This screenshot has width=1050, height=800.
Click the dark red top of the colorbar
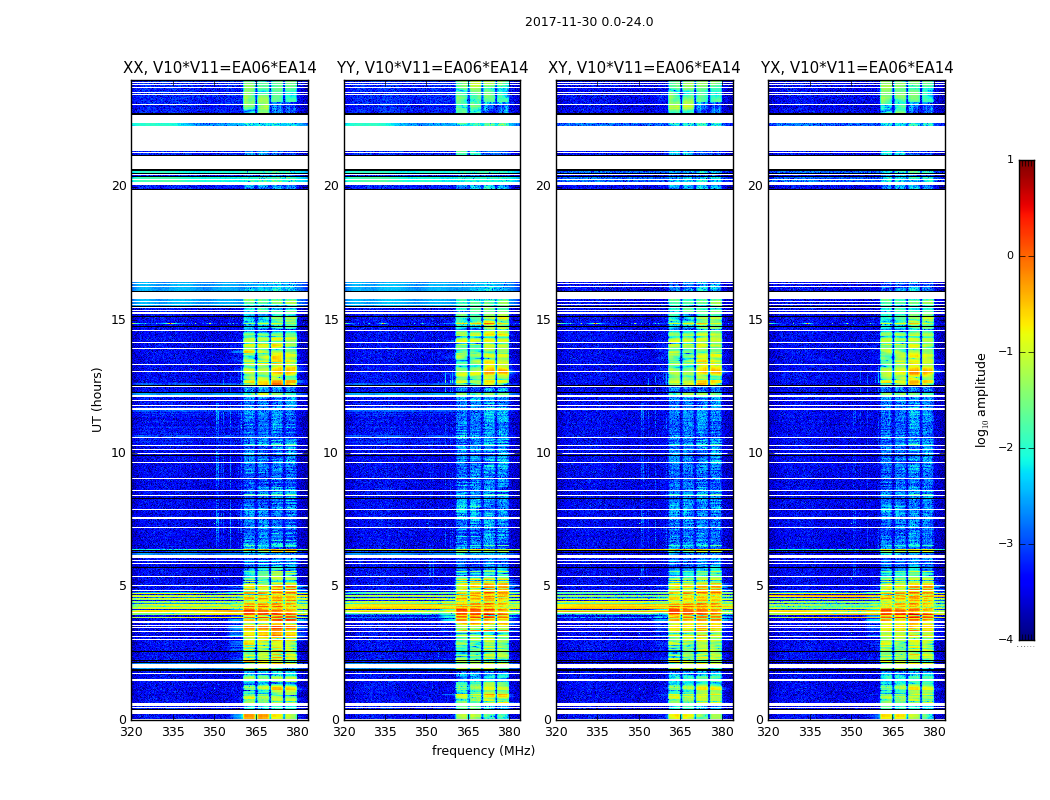1027,165
